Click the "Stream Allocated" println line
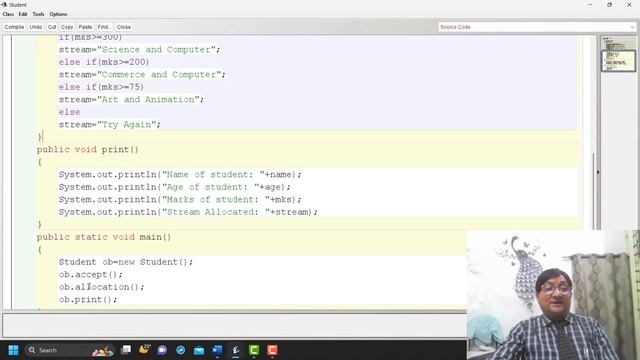The width and height of the screenshot is (640, 360). click(188, 212)
